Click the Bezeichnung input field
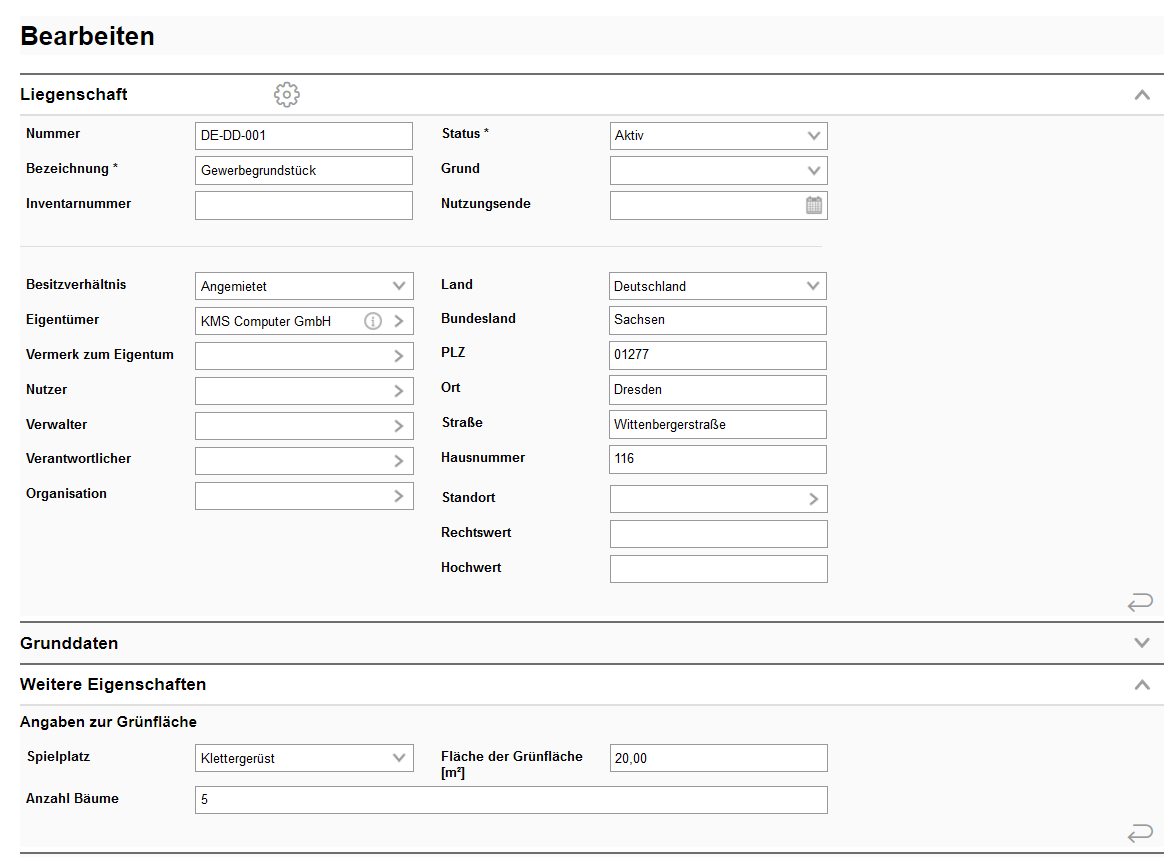 (304, 171)
